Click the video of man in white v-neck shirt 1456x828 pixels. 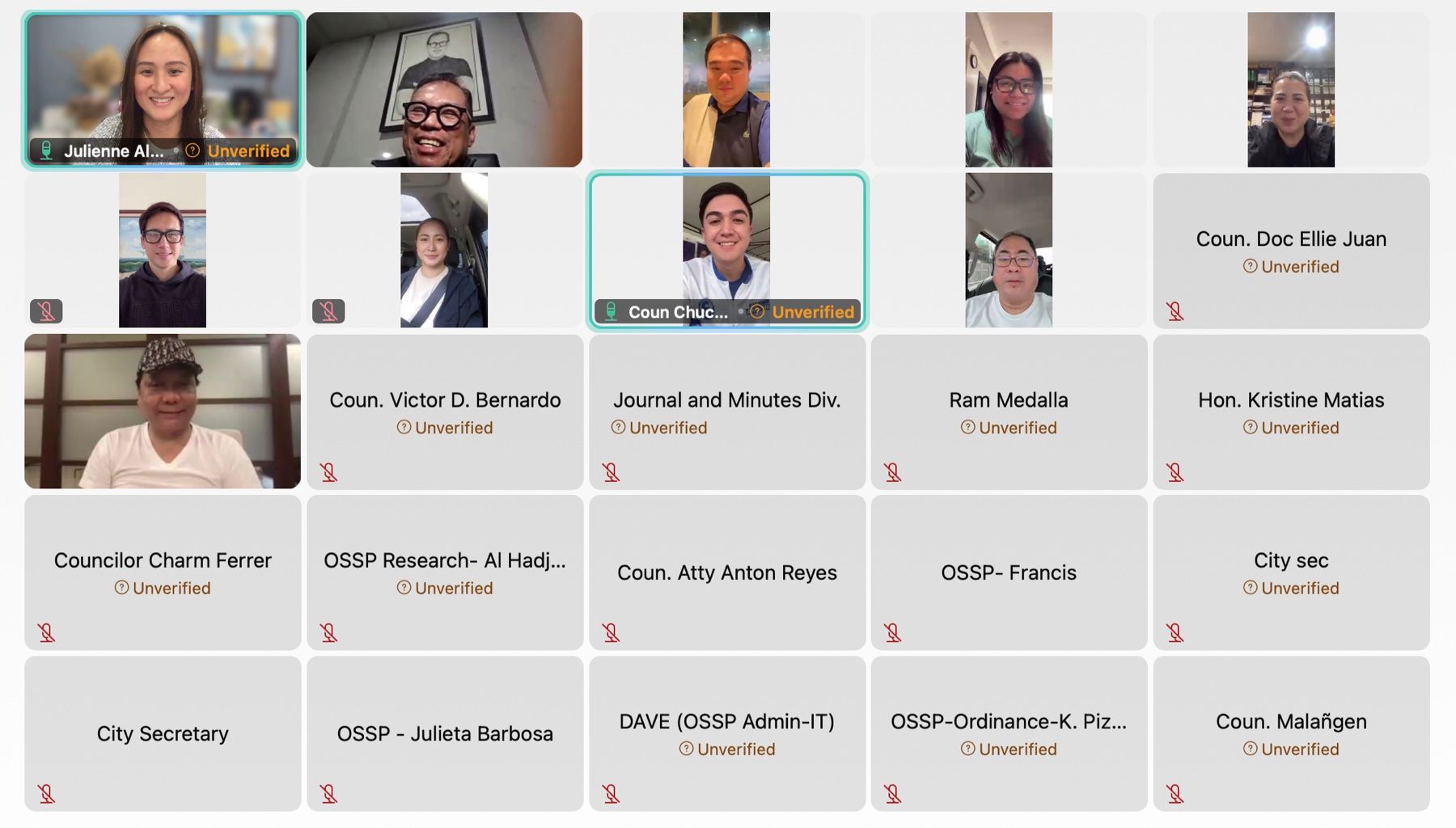click(x=163, y=412)
